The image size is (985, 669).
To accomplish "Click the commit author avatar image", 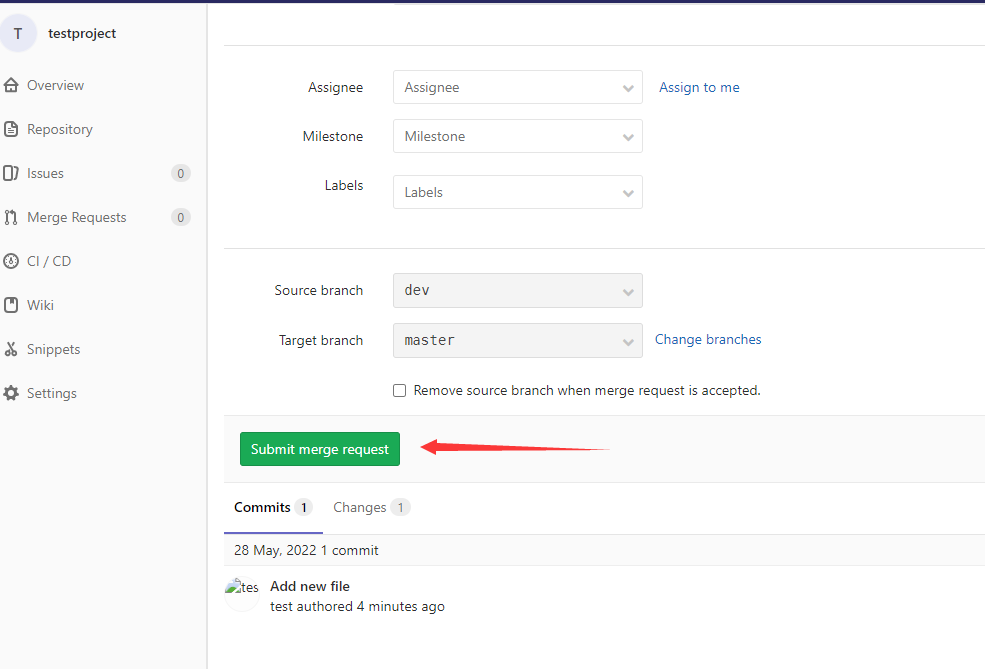I will [x=242, y=594].
